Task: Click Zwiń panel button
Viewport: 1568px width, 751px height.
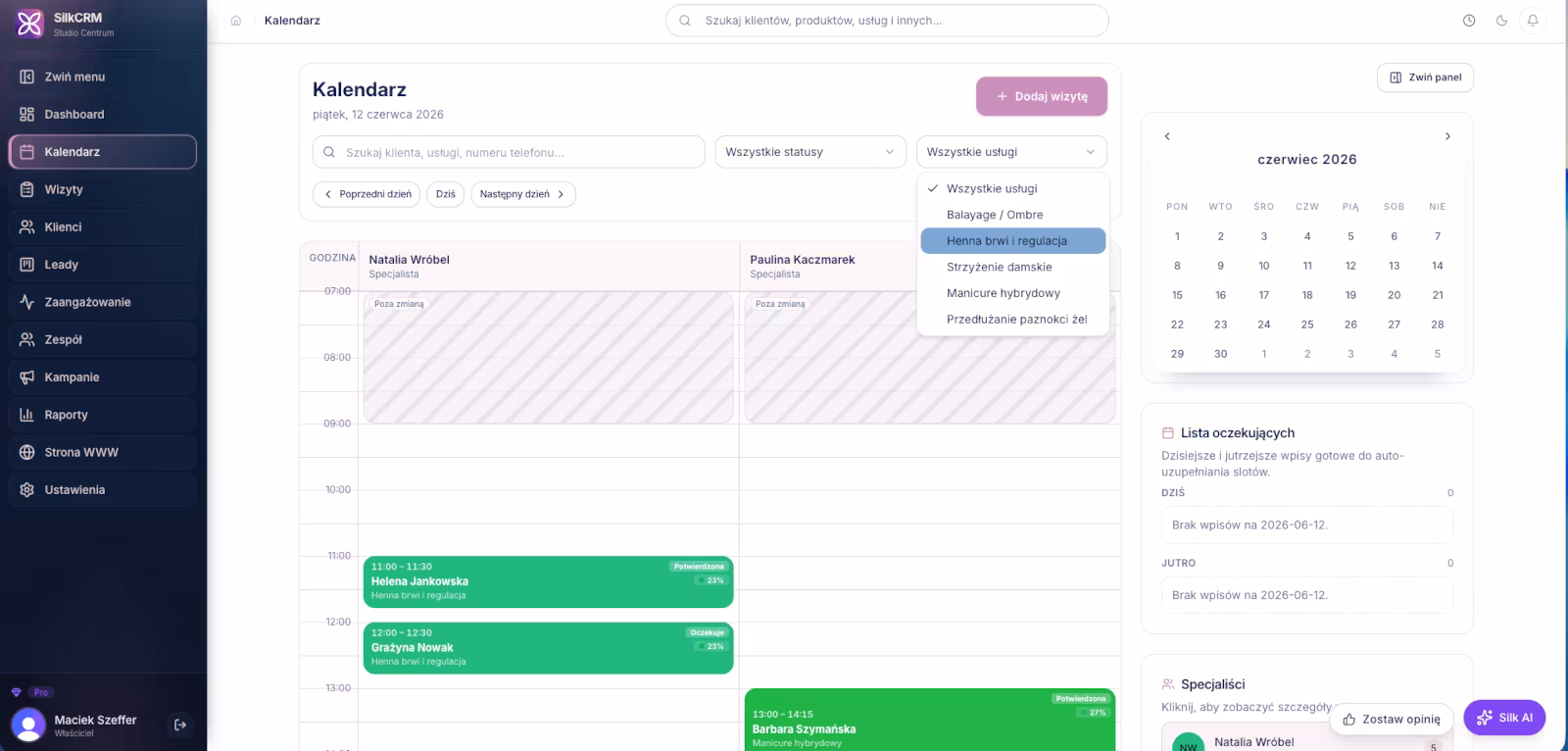Action: pos(1425,77)
